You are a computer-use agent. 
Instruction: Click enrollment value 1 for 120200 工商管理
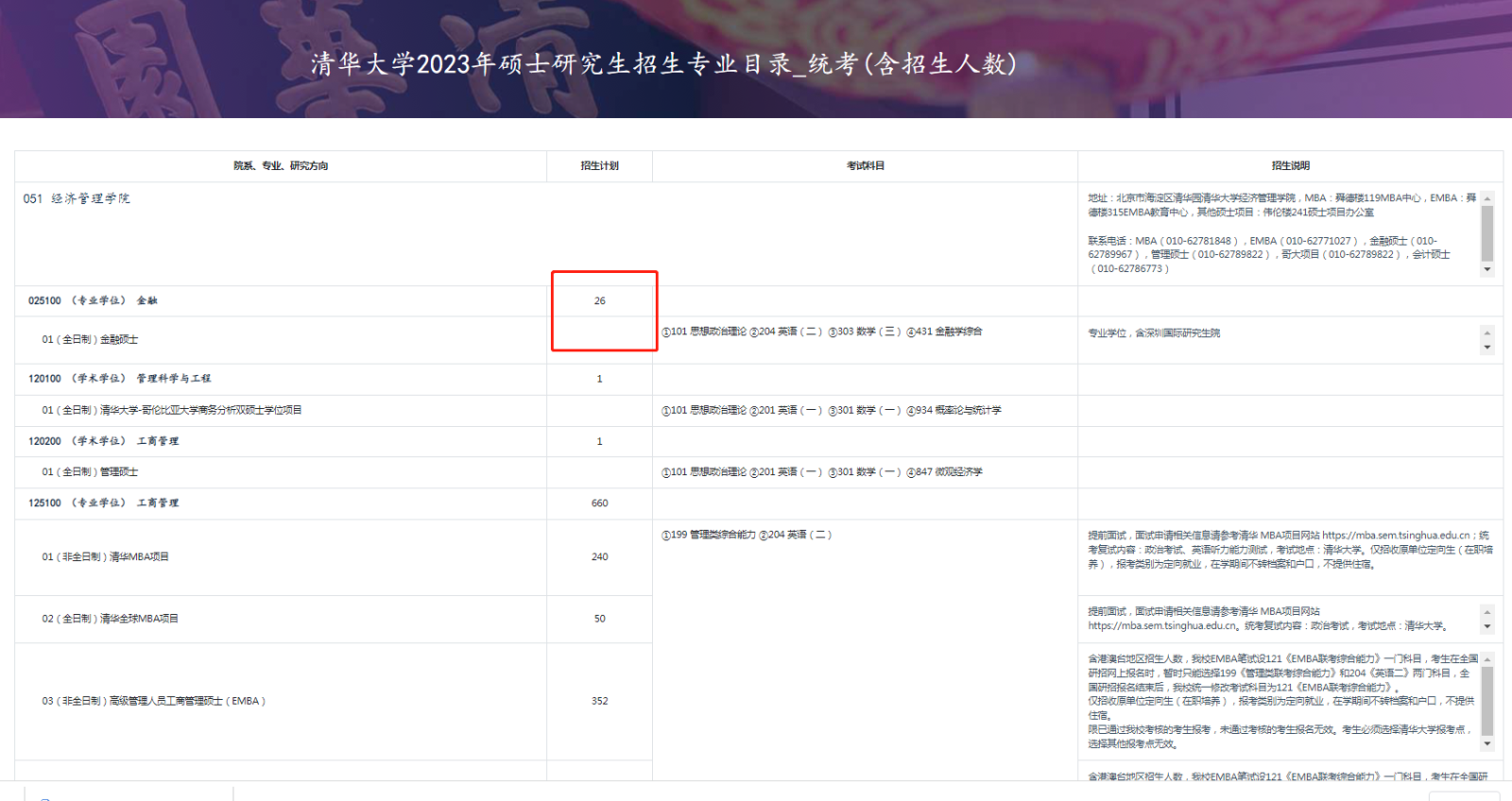(599, 442)
